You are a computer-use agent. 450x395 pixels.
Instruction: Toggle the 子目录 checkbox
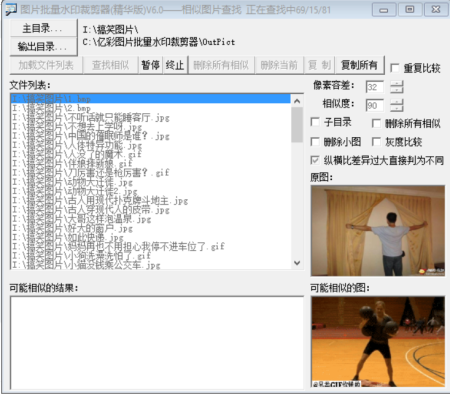[x=315, y=122]
